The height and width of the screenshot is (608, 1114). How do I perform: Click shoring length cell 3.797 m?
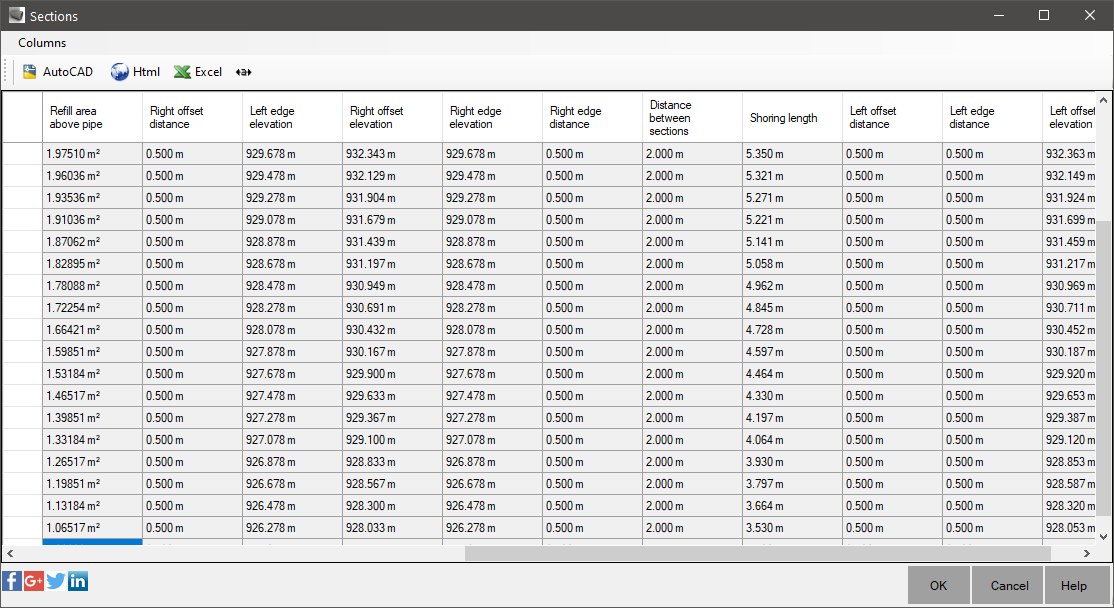(x=793, y=484)
